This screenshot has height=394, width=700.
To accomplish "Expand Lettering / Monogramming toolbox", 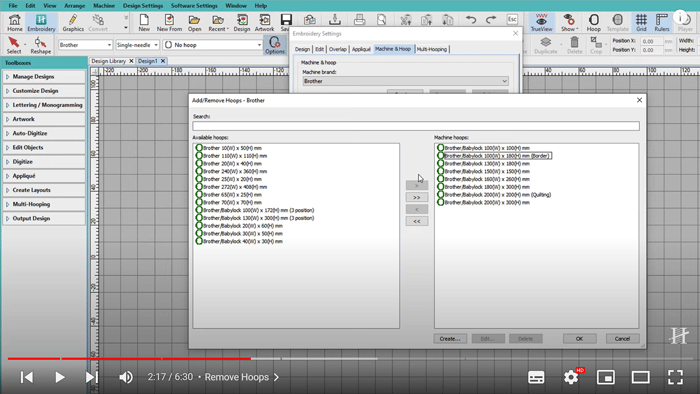I will (44, 105).
